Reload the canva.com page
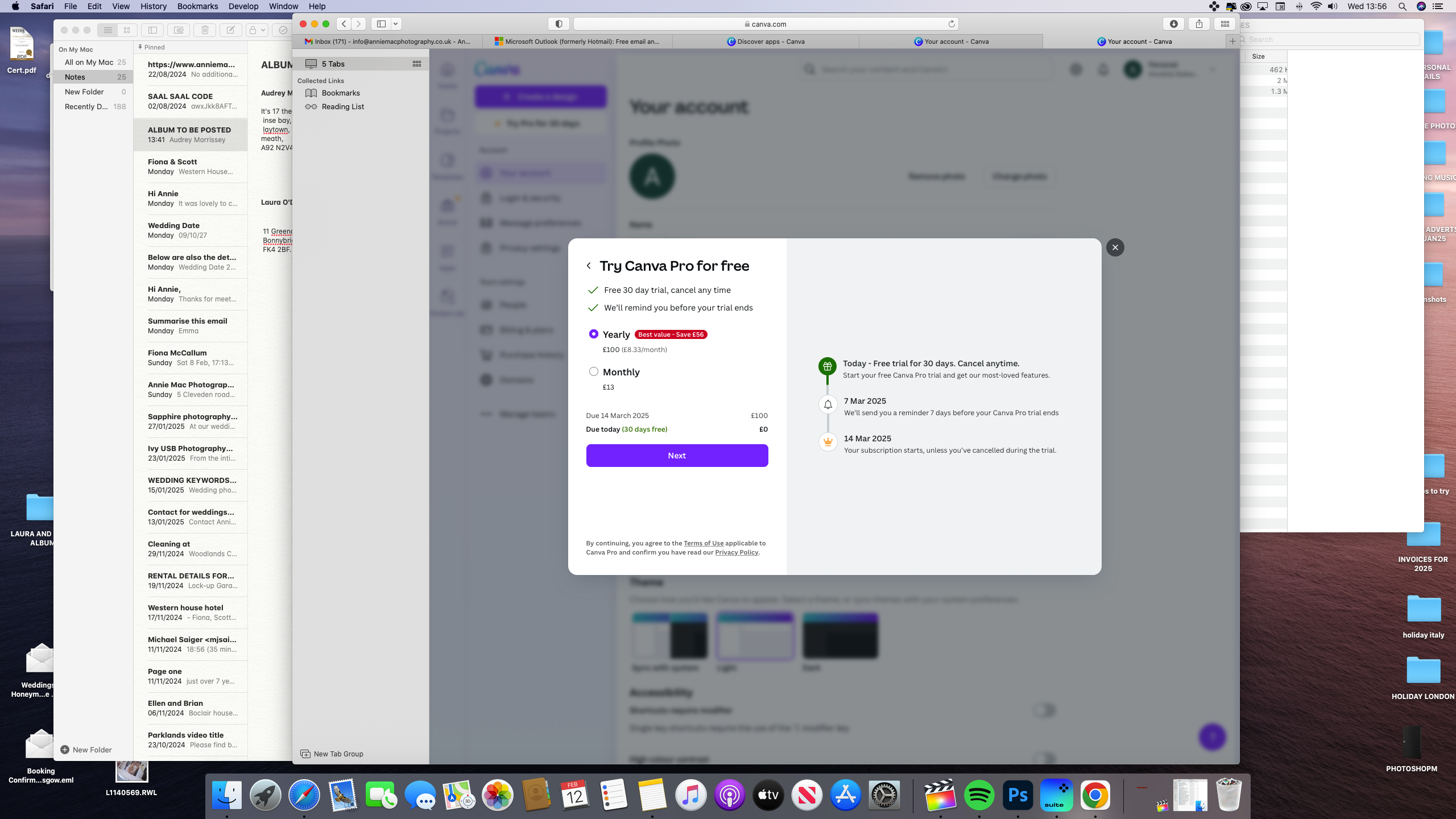 pos(952,24)
